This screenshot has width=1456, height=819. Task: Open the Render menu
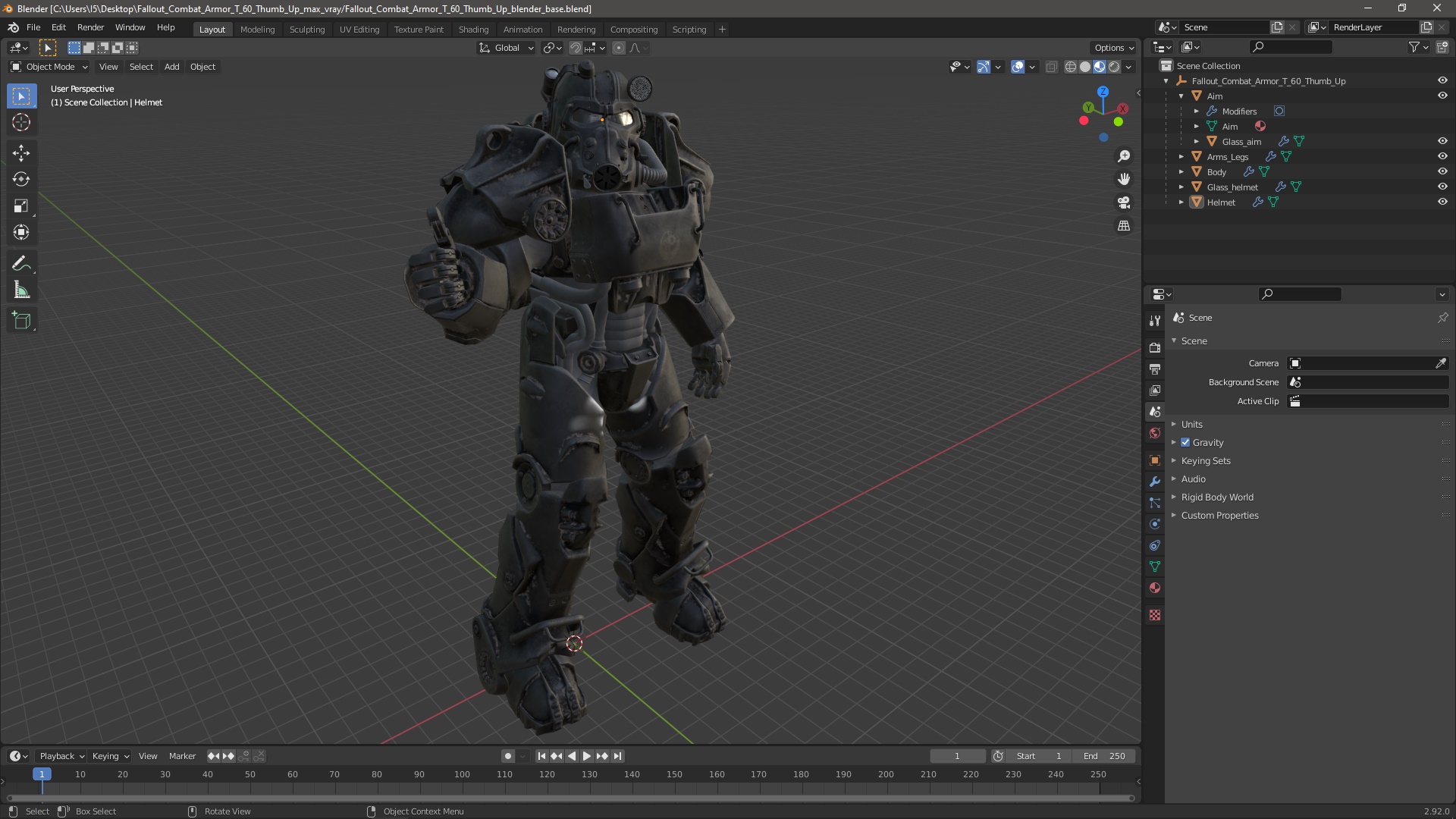(x=90, y=27)
